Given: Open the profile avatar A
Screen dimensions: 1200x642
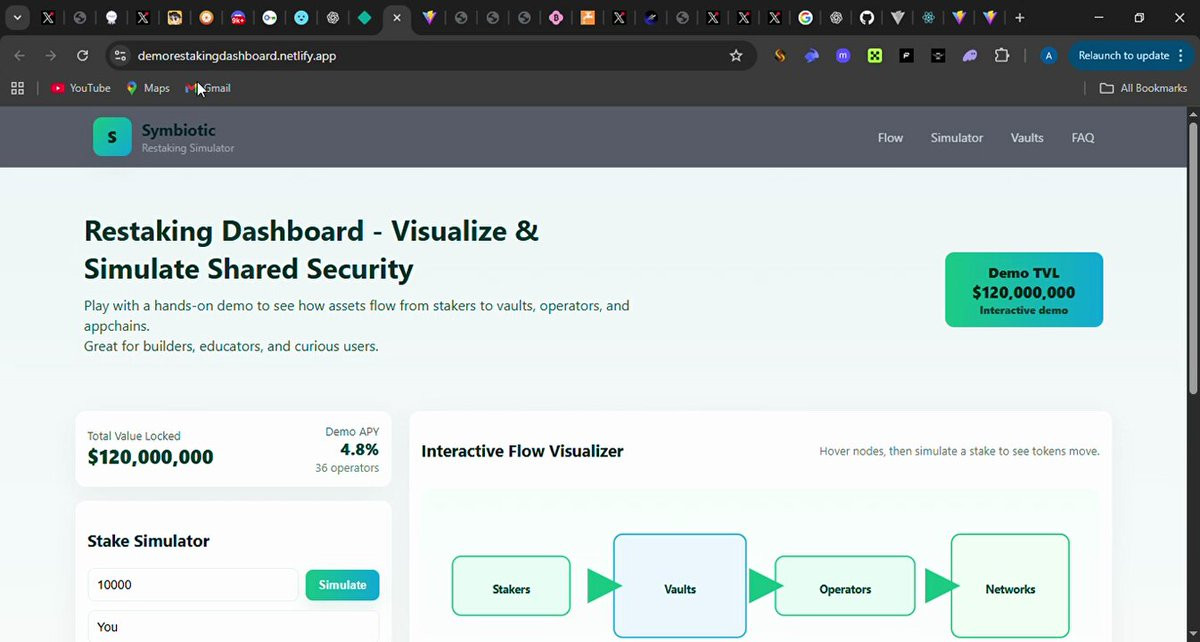Looking at the screenshot, I should tap(1048, 56).
